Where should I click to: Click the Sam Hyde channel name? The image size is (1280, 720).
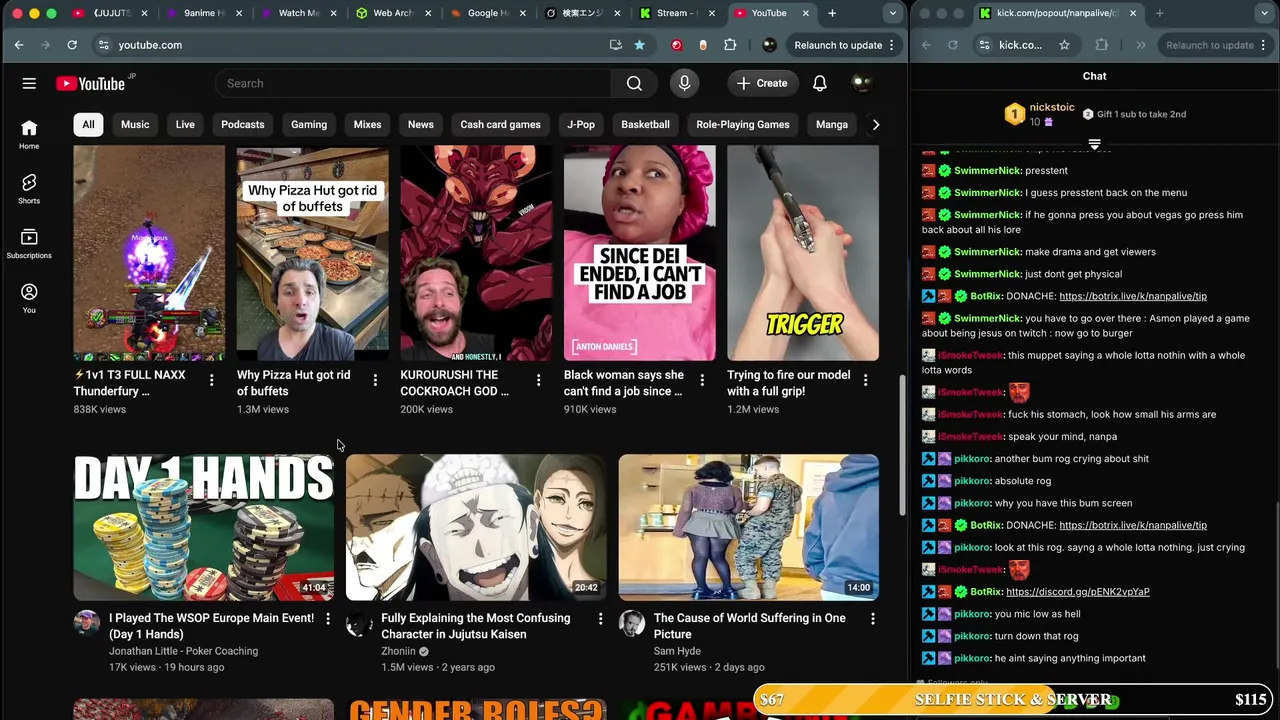coord(677,651)
